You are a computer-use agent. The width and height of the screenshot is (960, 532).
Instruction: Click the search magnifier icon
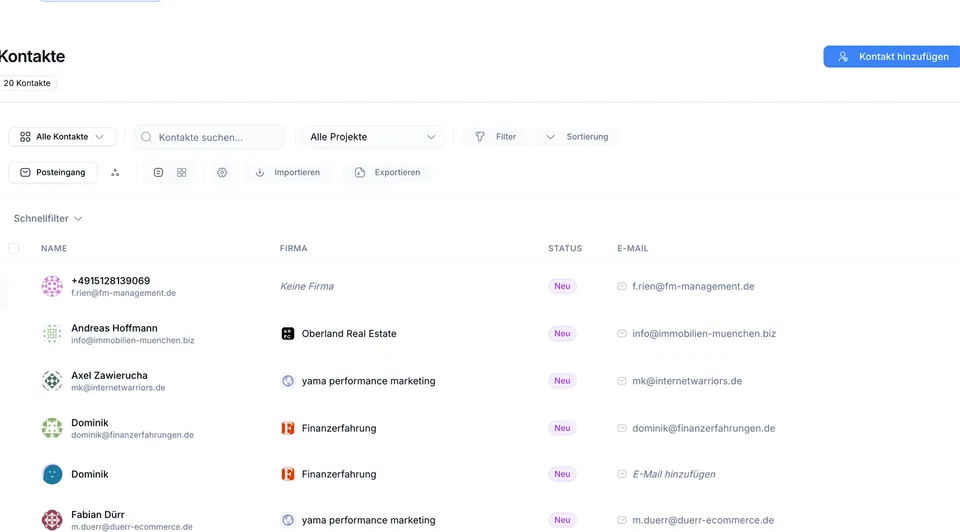click(146, 137)
